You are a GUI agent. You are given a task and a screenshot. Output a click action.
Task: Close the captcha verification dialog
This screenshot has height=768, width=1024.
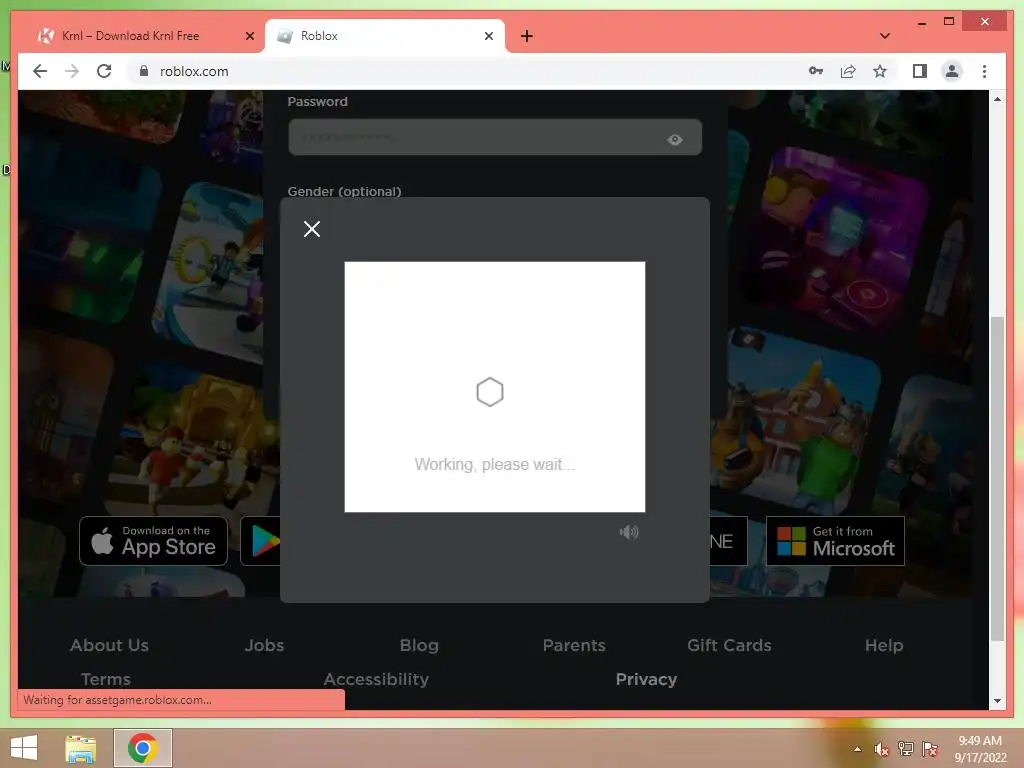click(x=312, y=229)
